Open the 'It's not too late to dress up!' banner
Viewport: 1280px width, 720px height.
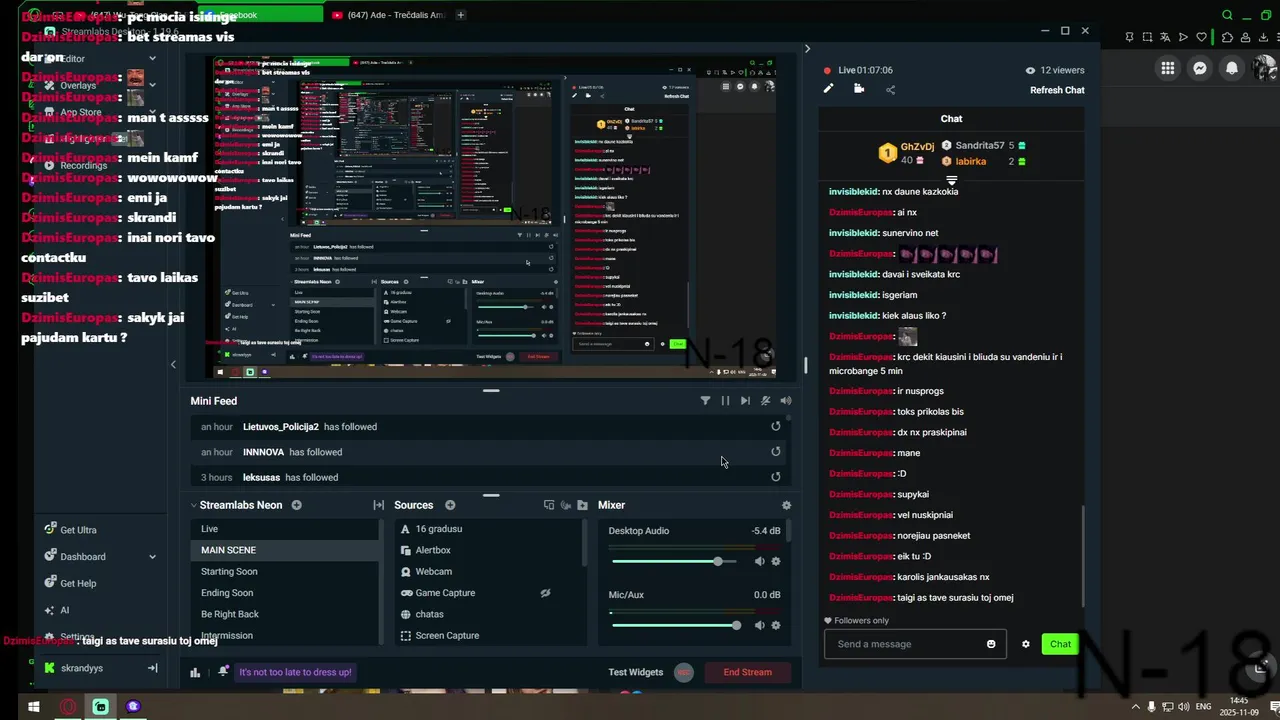295,672
